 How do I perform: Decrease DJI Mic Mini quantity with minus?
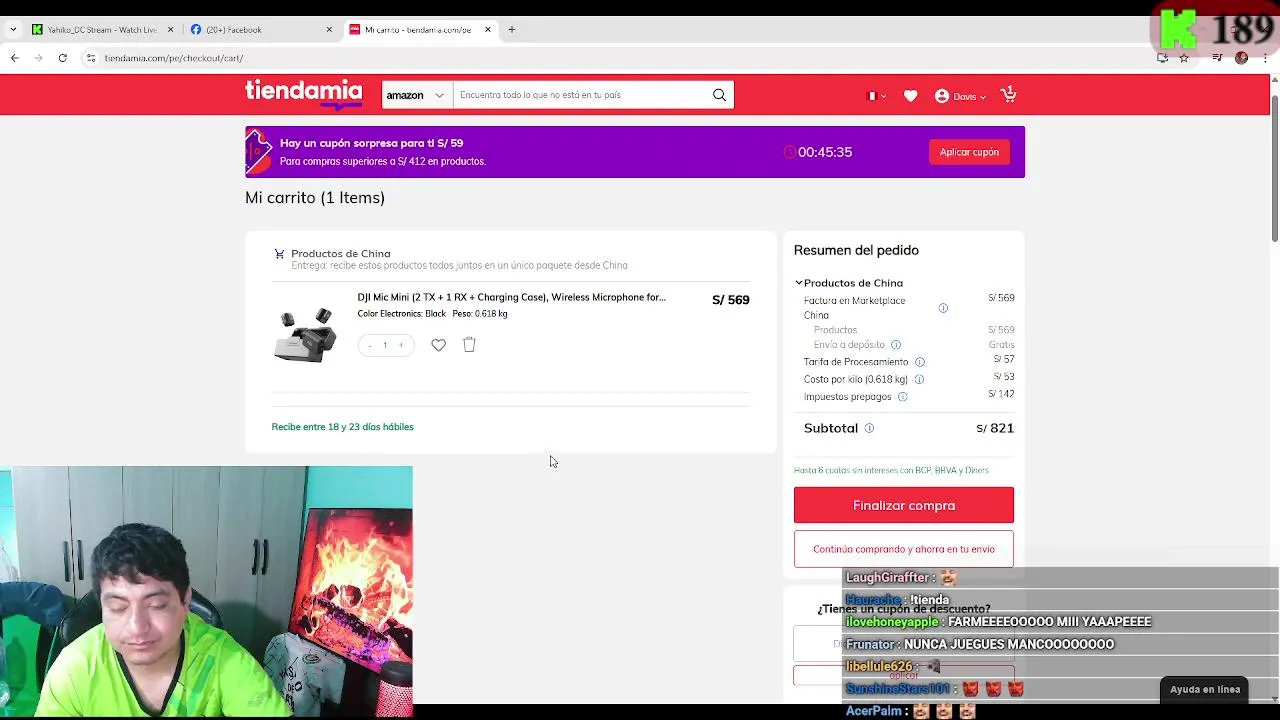point(370,346)
